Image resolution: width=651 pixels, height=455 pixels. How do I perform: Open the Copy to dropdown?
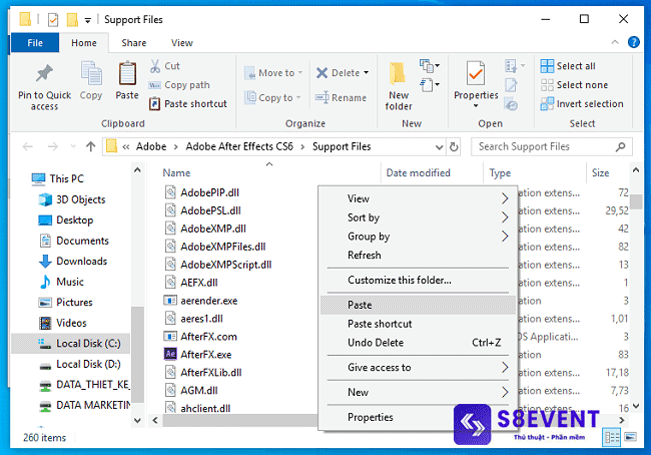(x=273, y=98)
